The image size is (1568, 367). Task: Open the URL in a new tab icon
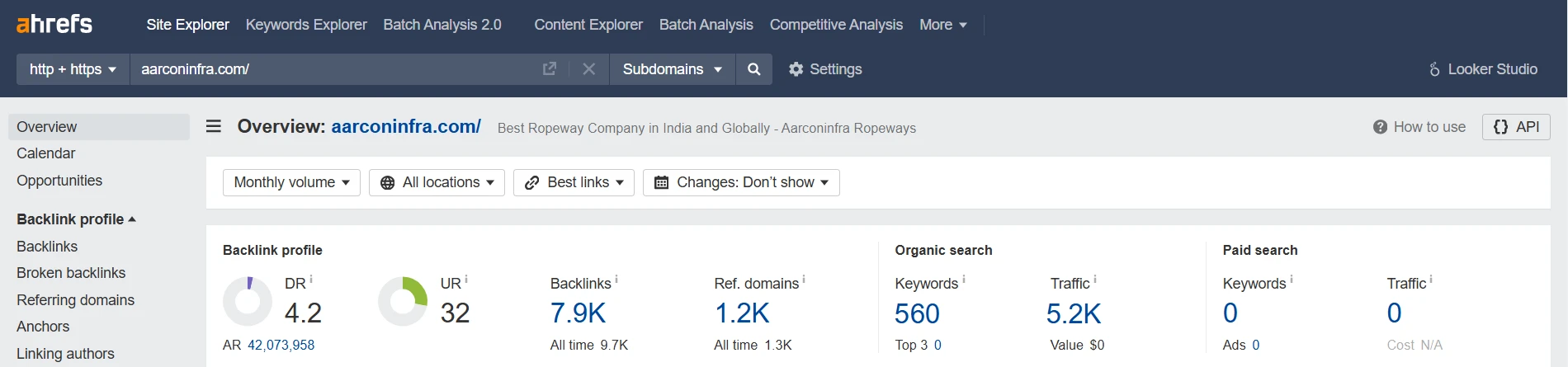(x=550, y=69)
